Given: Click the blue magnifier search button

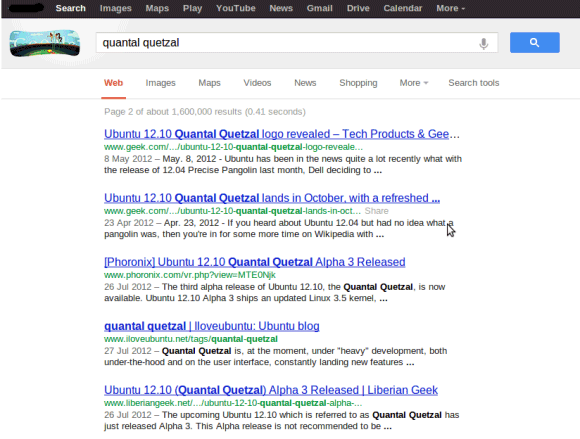Looking at the screenshot, I should coord(535,43).
